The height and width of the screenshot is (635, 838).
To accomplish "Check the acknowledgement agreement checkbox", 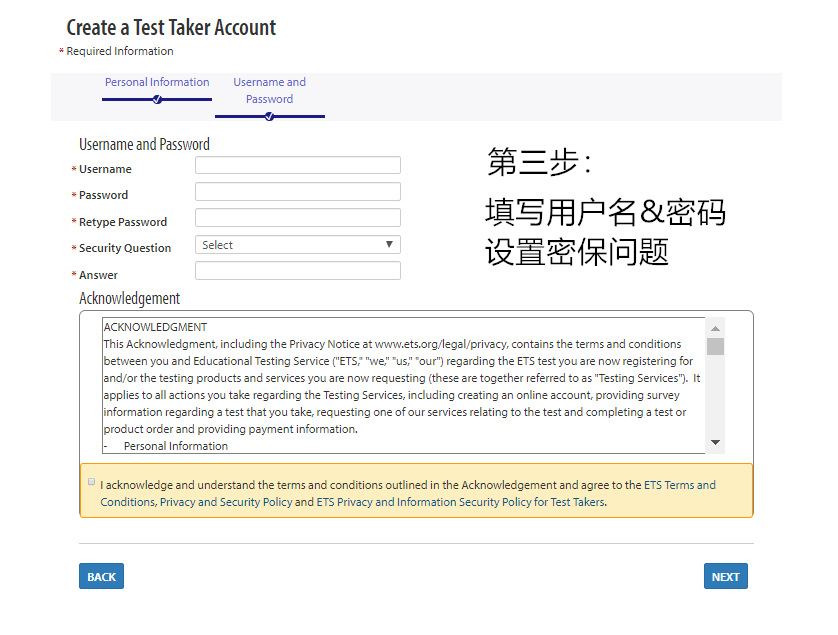I will [91, 482].
